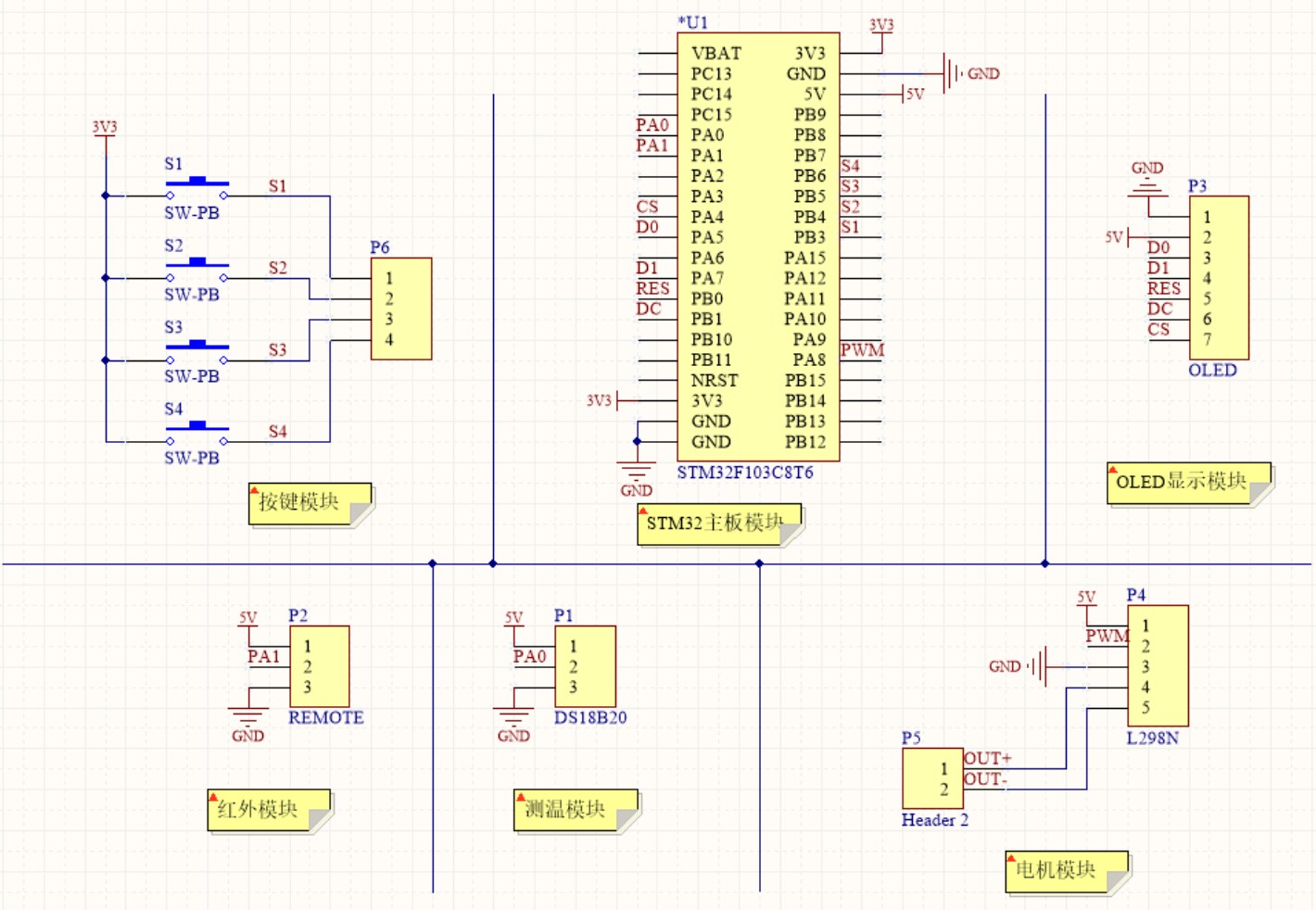The image size is (1316, 910).
Task: Click the CS net label left of U1
Action: [647, 207]
